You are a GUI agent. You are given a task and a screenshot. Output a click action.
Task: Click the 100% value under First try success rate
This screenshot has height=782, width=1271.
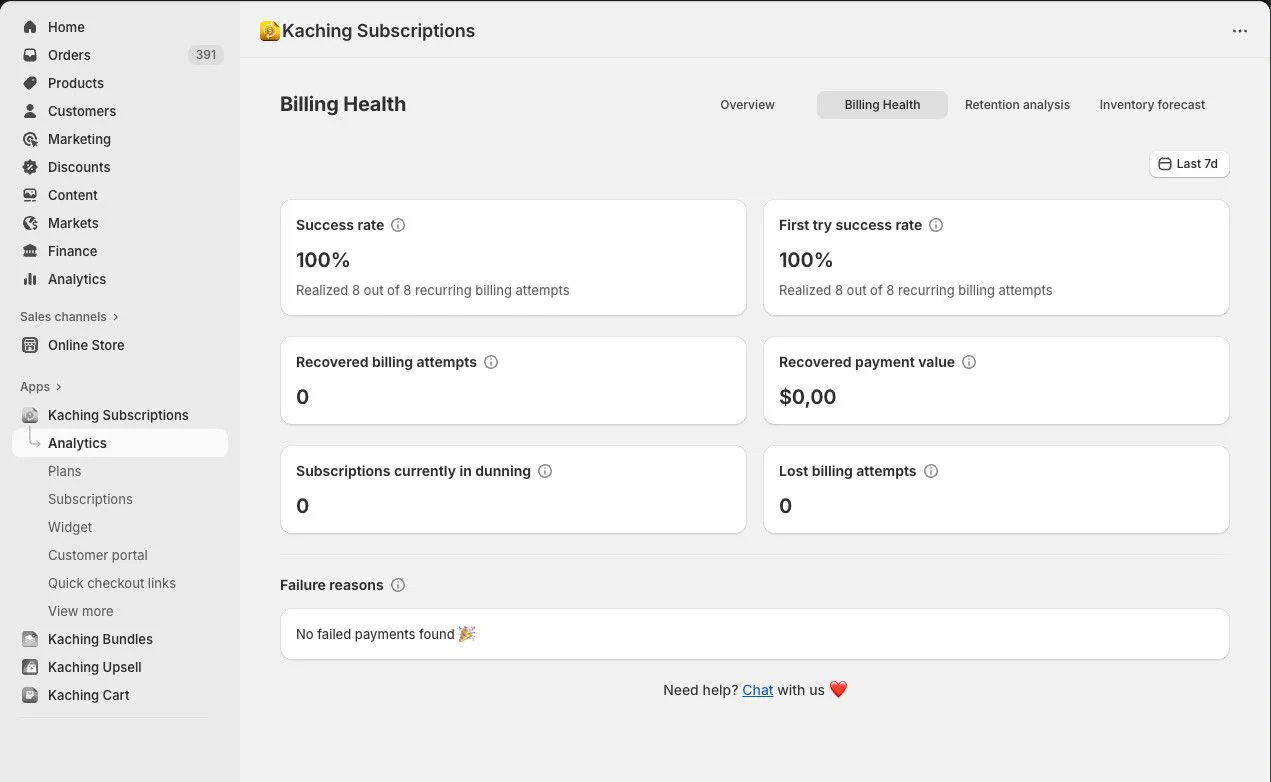pos(806,260)
